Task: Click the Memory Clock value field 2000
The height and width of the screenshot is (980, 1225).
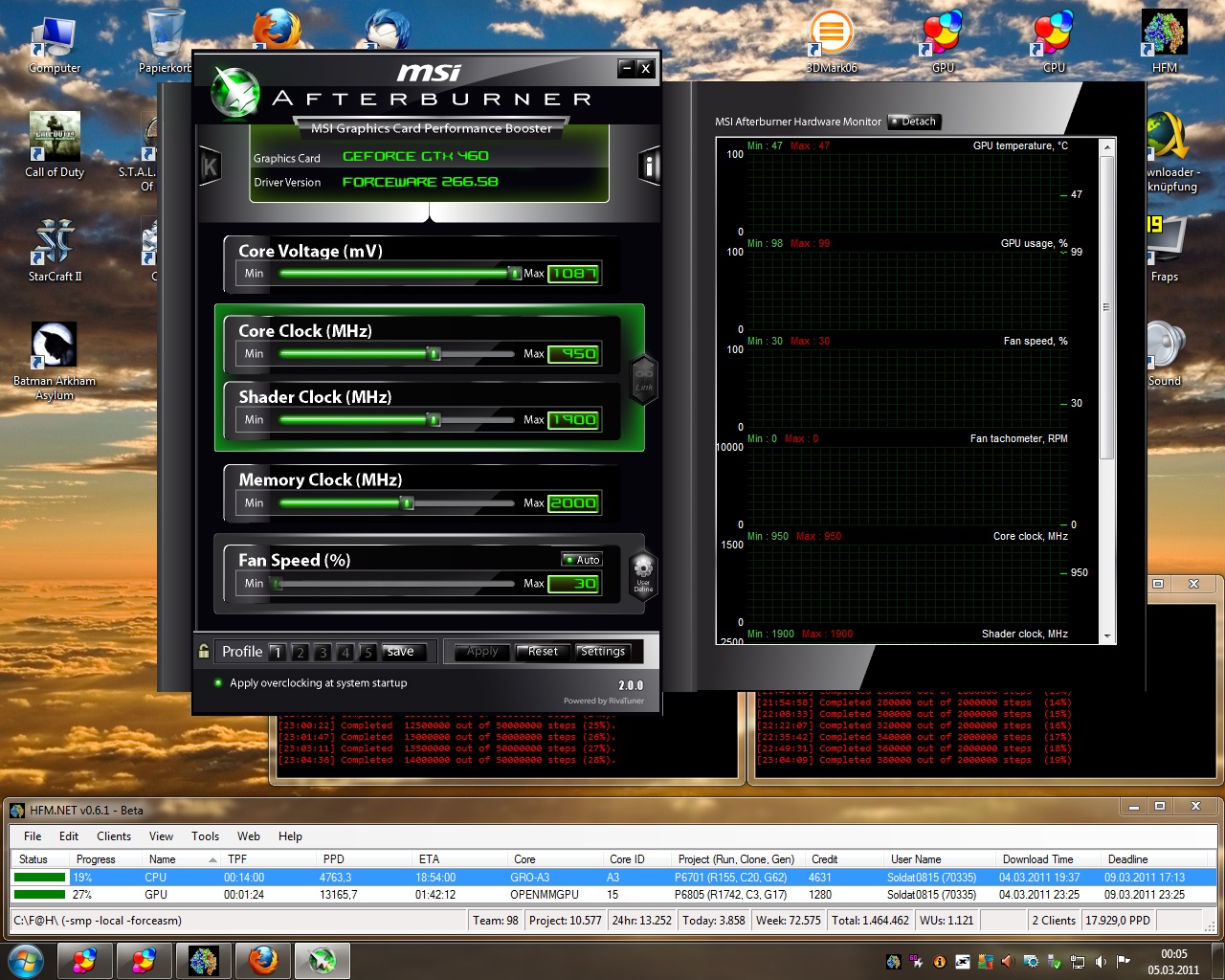Action: [x=573, y=503]
